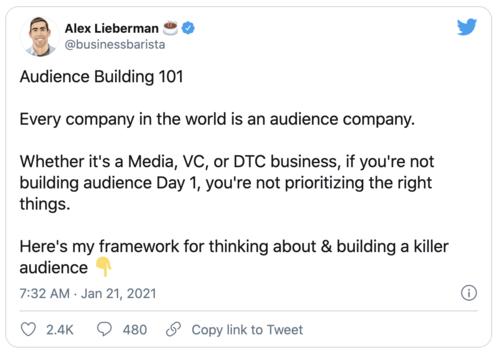Image resolution: width=500 pixels, height=360 pixels.
Task: Click the 2.4K likes count
Action: 60,330
